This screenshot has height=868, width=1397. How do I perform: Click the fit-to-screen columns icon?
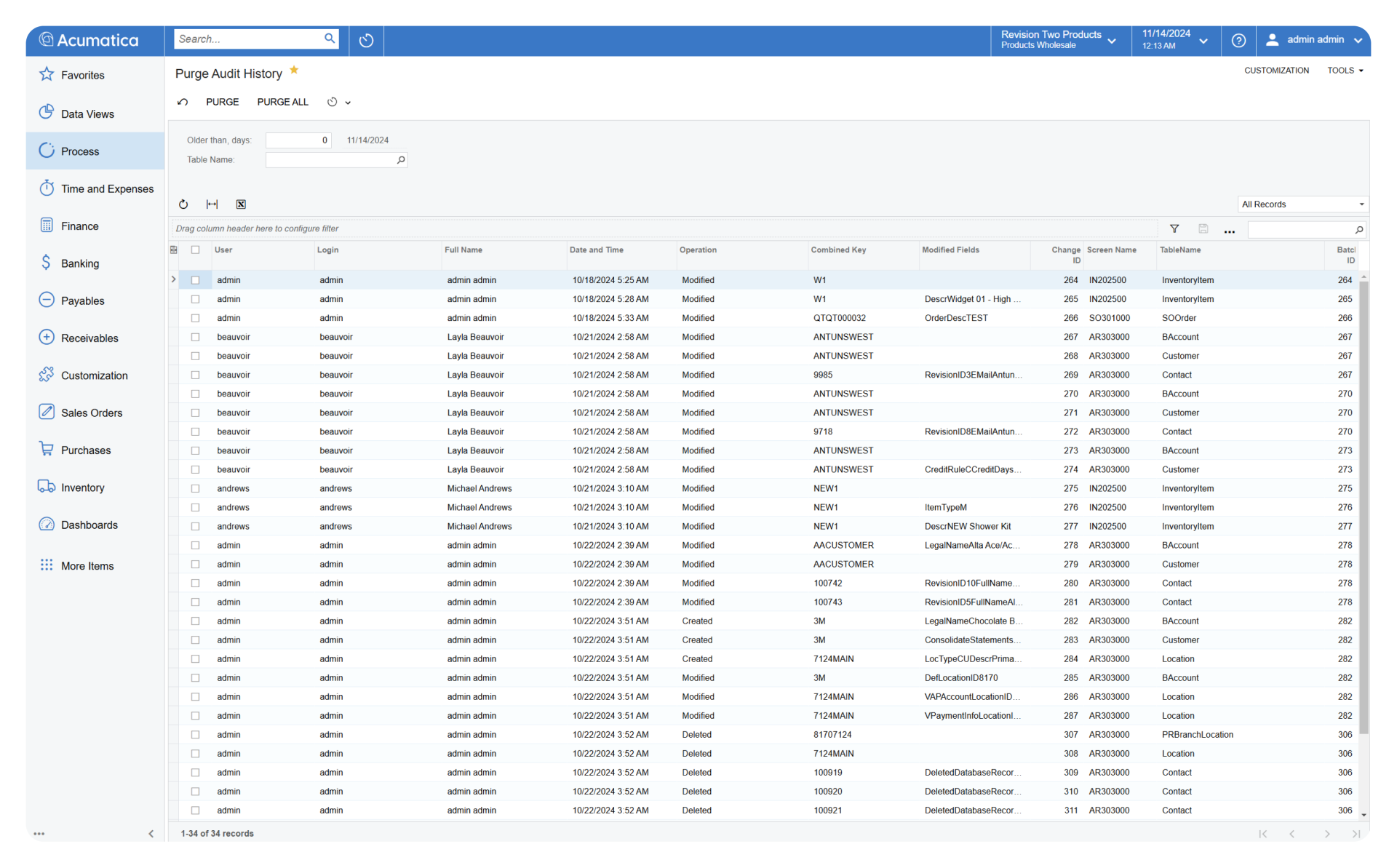pos(212,204)
